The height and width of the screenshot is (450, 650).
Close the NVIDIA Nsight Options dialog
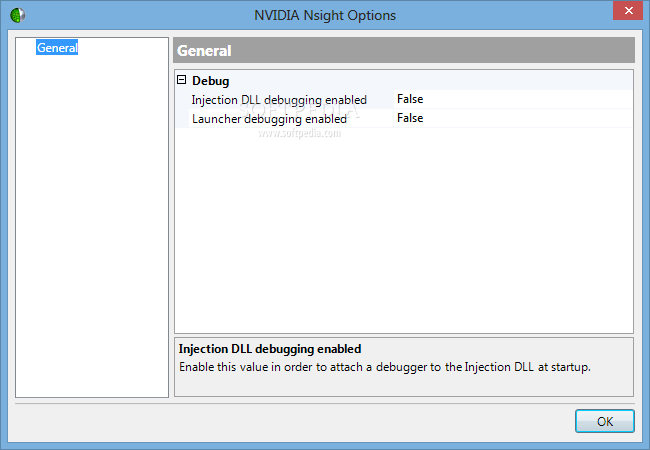(628, 10)
